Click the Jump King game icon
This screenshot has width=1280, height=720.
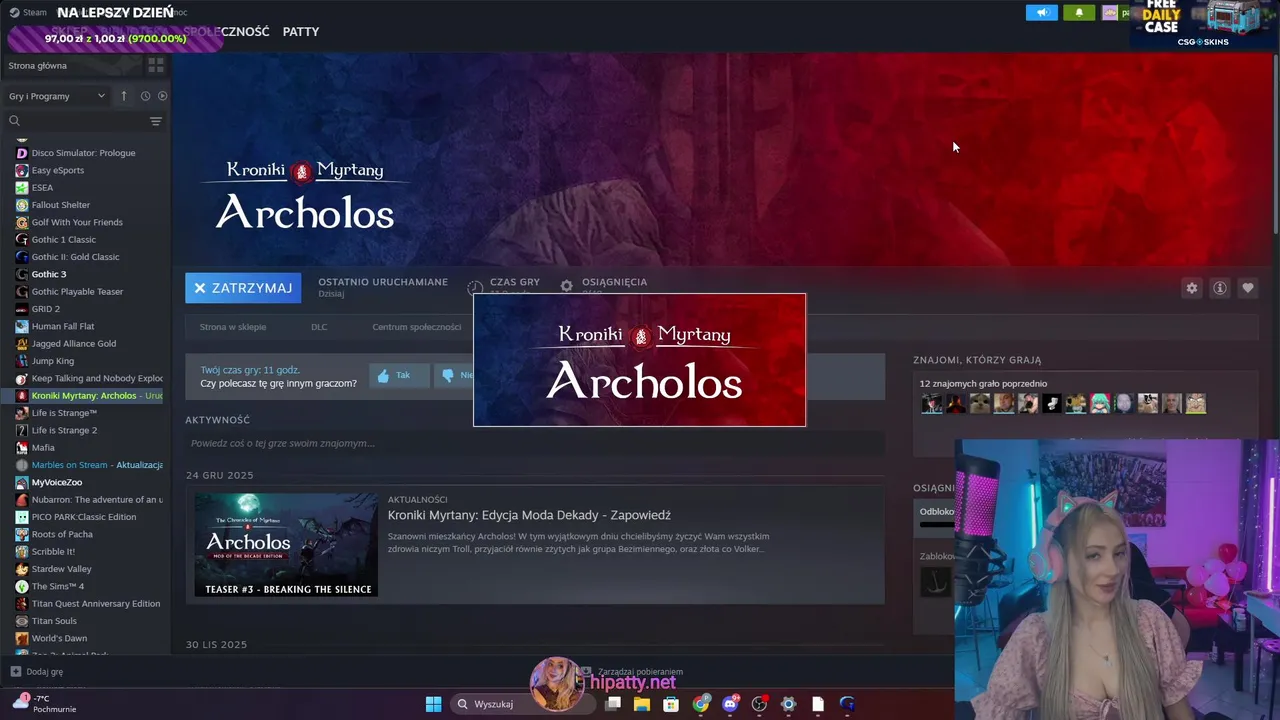pos(22,361)
